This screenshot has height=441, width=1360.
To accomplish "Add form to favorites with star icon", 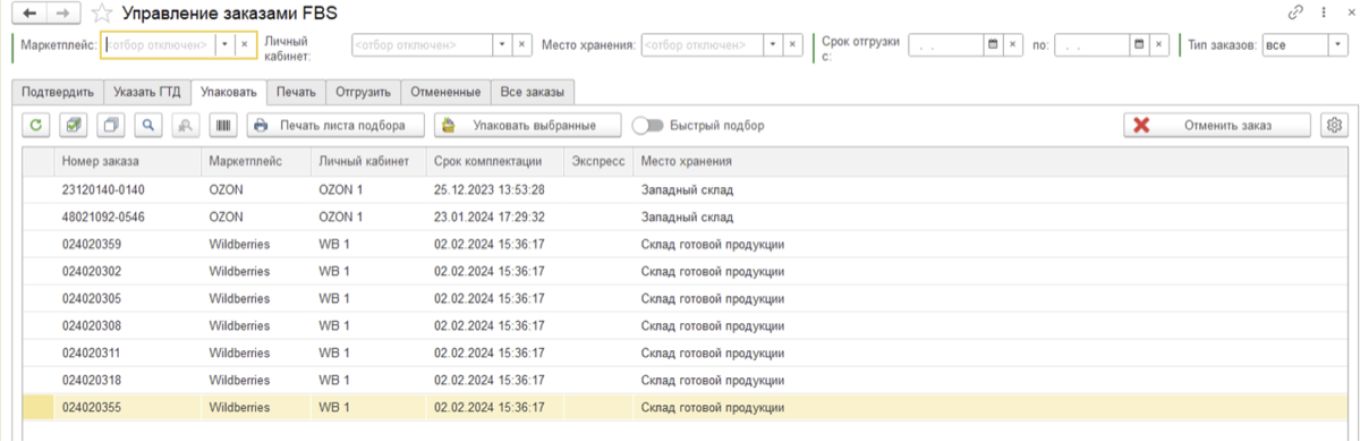I will pos(100,14).
